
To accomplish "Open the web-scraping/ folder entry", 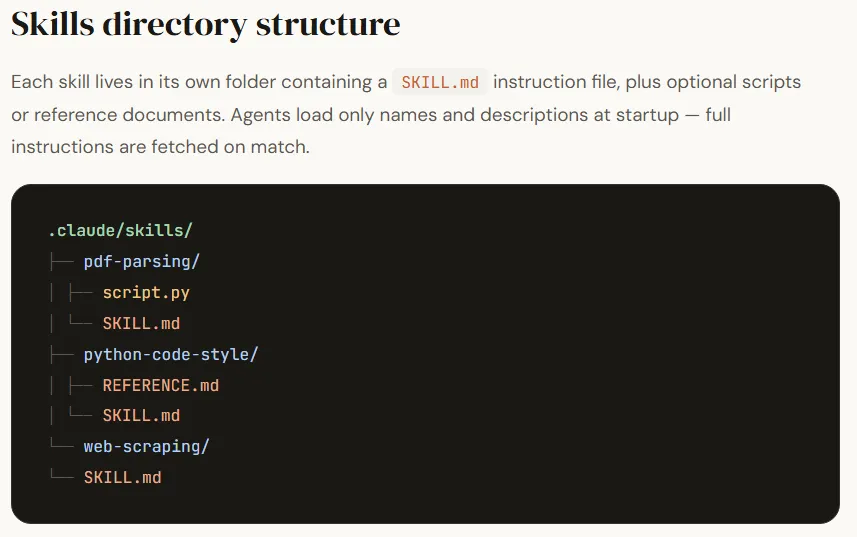I will pos(146,447).
